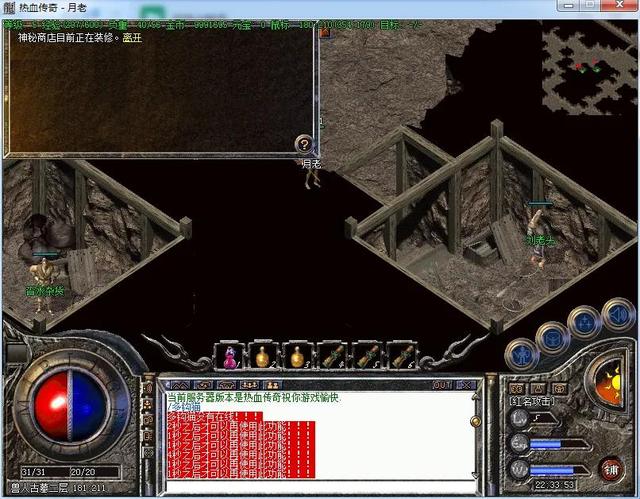
Task: Click the third chat toolbar icon
Action: (226, 385)
